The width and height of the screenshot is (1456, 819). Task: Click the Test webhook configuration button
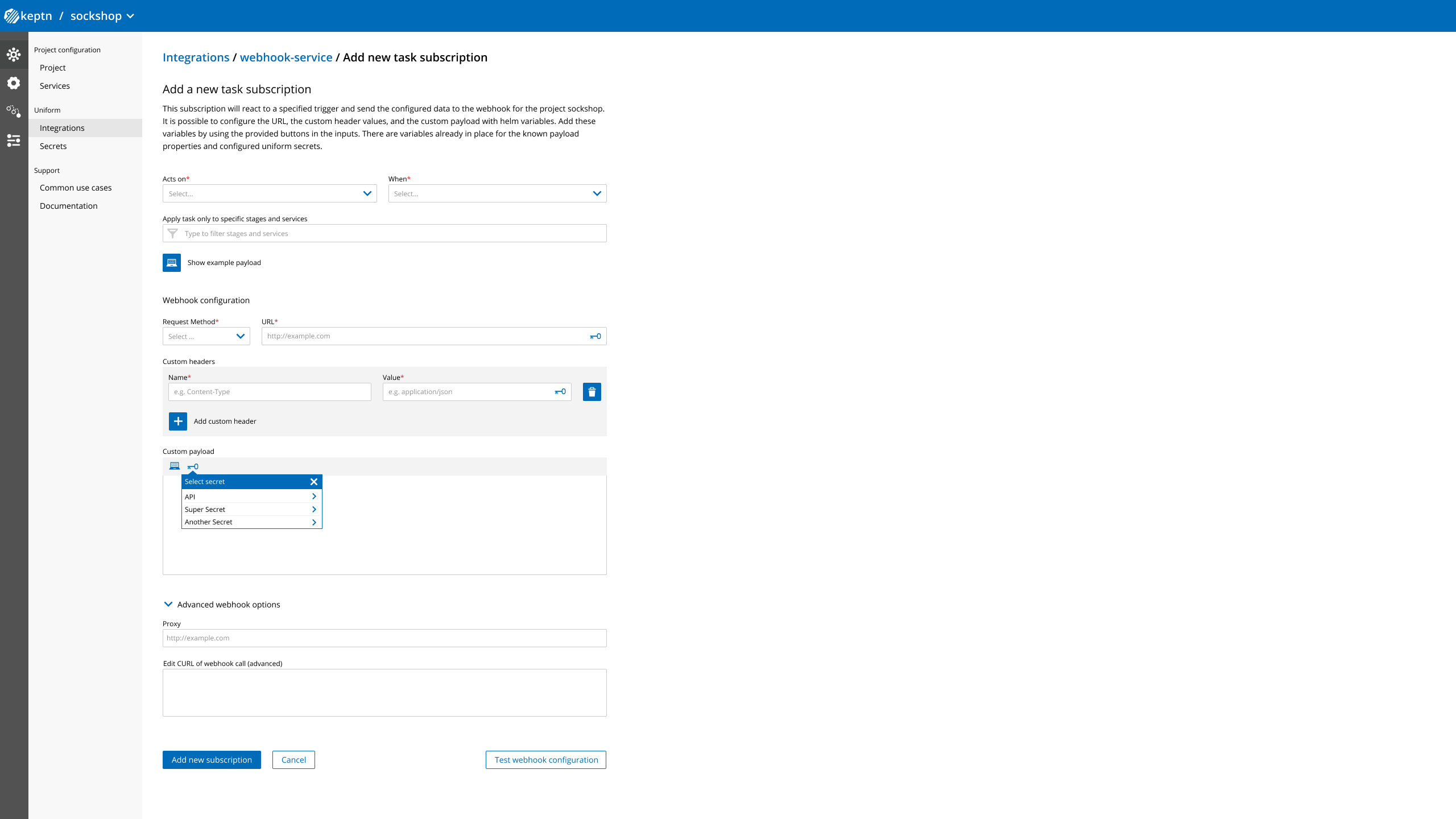coord(545,759)
